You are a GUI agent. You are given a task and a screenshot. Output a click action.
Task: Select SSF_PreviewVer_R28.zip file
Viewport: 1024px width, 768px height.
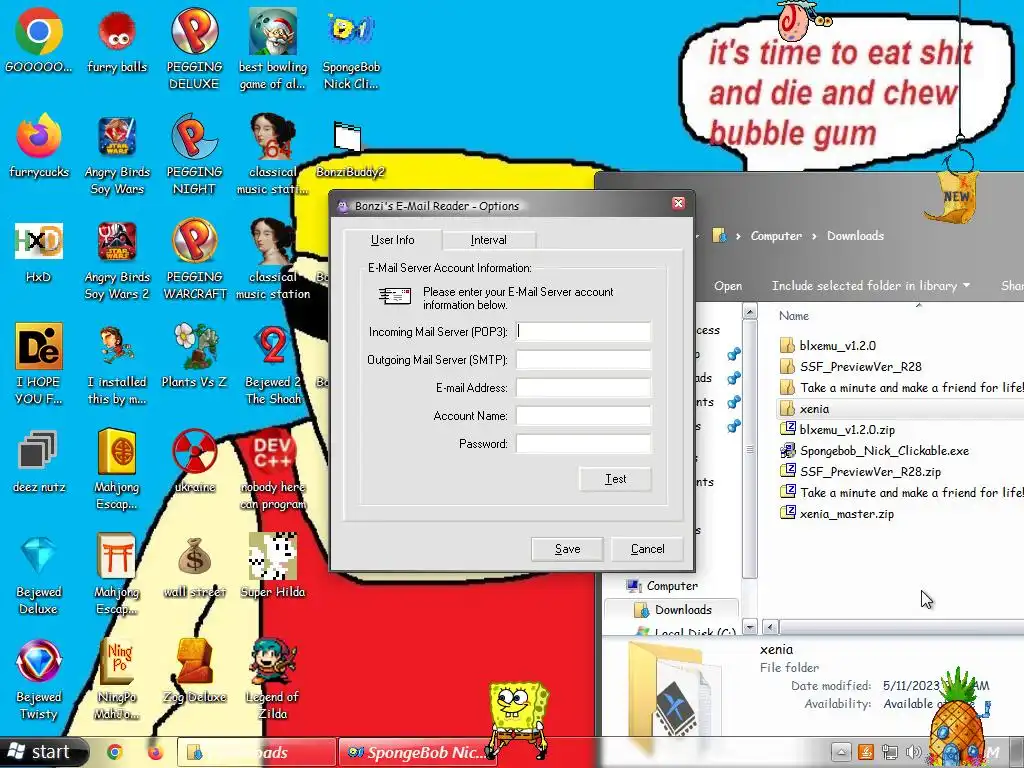pyautogui.click(x=860, y=472)
